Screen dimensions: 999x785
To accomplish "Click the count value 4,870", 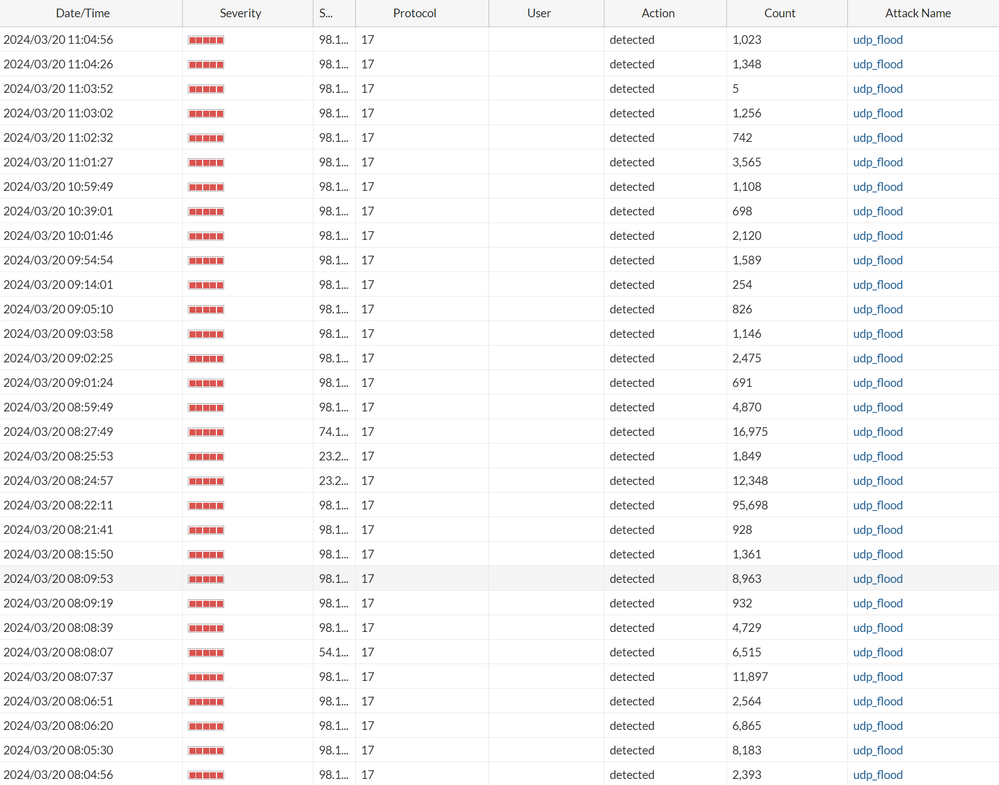I will click(x=747, y=407).
